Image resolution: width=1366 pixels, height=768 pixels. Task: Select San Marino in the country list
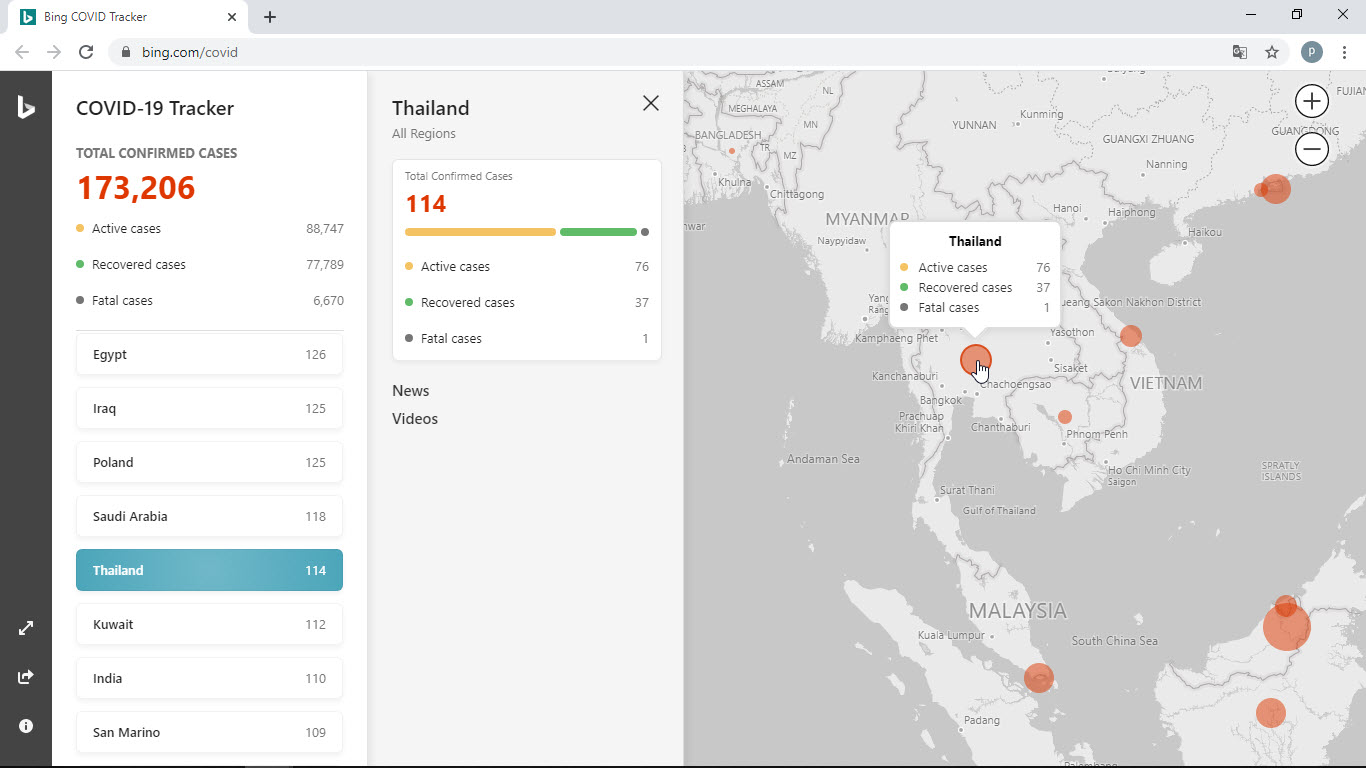(209, 732)
